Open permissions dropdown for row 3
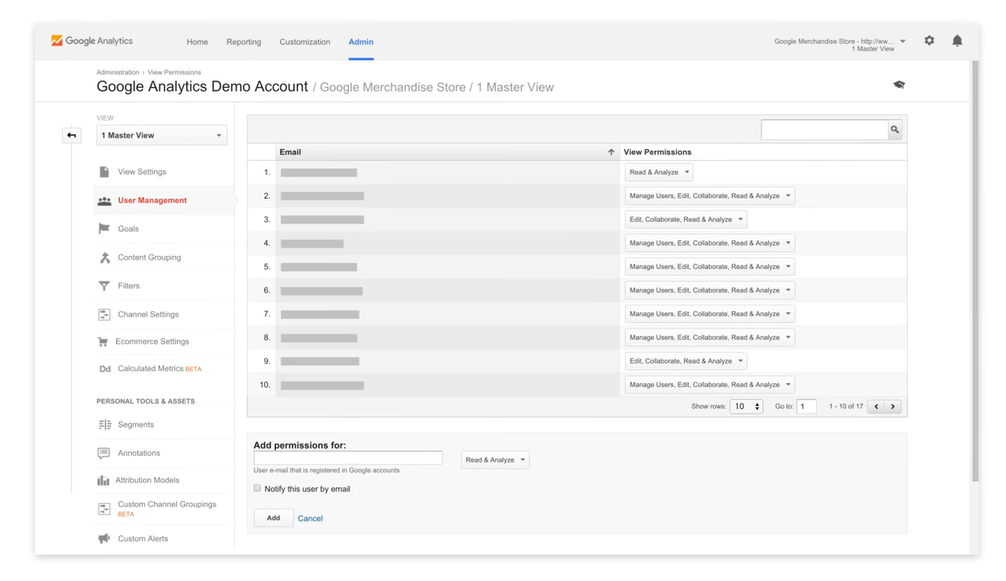The image size is (1006, 581). click(x=686, y=219)
